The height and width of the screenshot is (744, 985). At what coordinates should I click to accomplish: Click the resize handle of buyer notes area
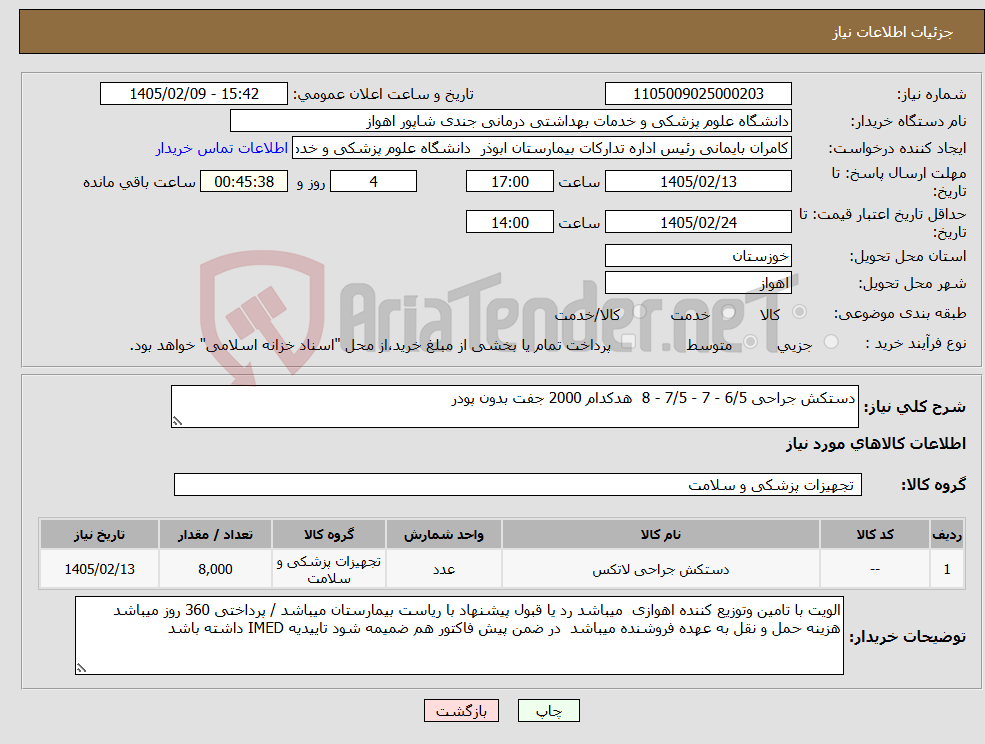coord(81,669)
